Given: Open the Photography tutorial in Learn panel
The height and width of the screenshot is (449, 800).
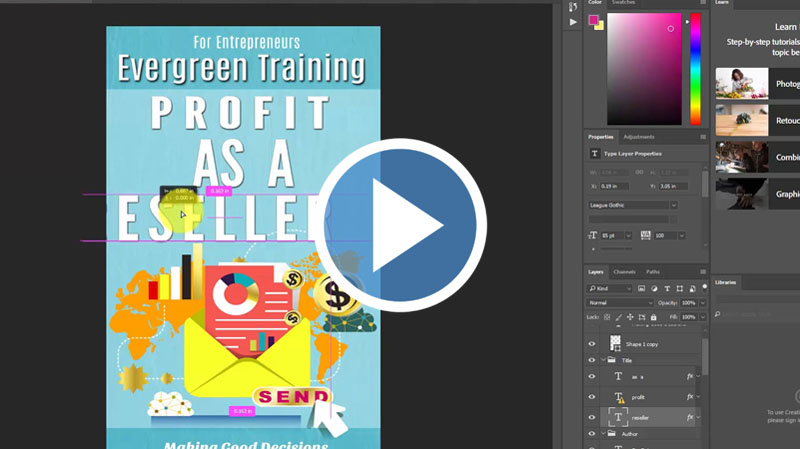Looking at the screenshot, I should click(x=742, y=83).
